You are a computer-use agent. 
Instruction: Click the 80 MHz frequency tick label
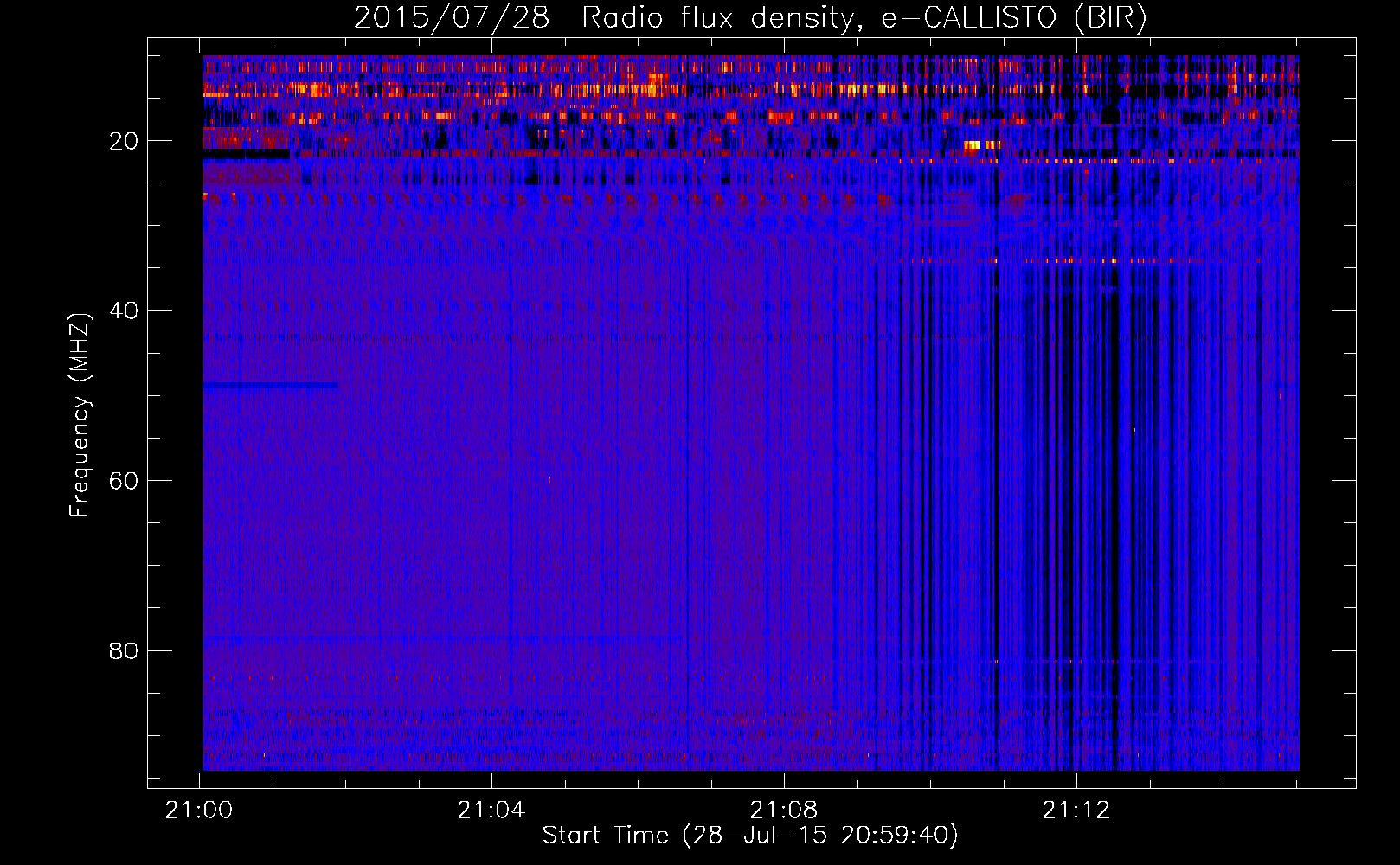point(124,650)
